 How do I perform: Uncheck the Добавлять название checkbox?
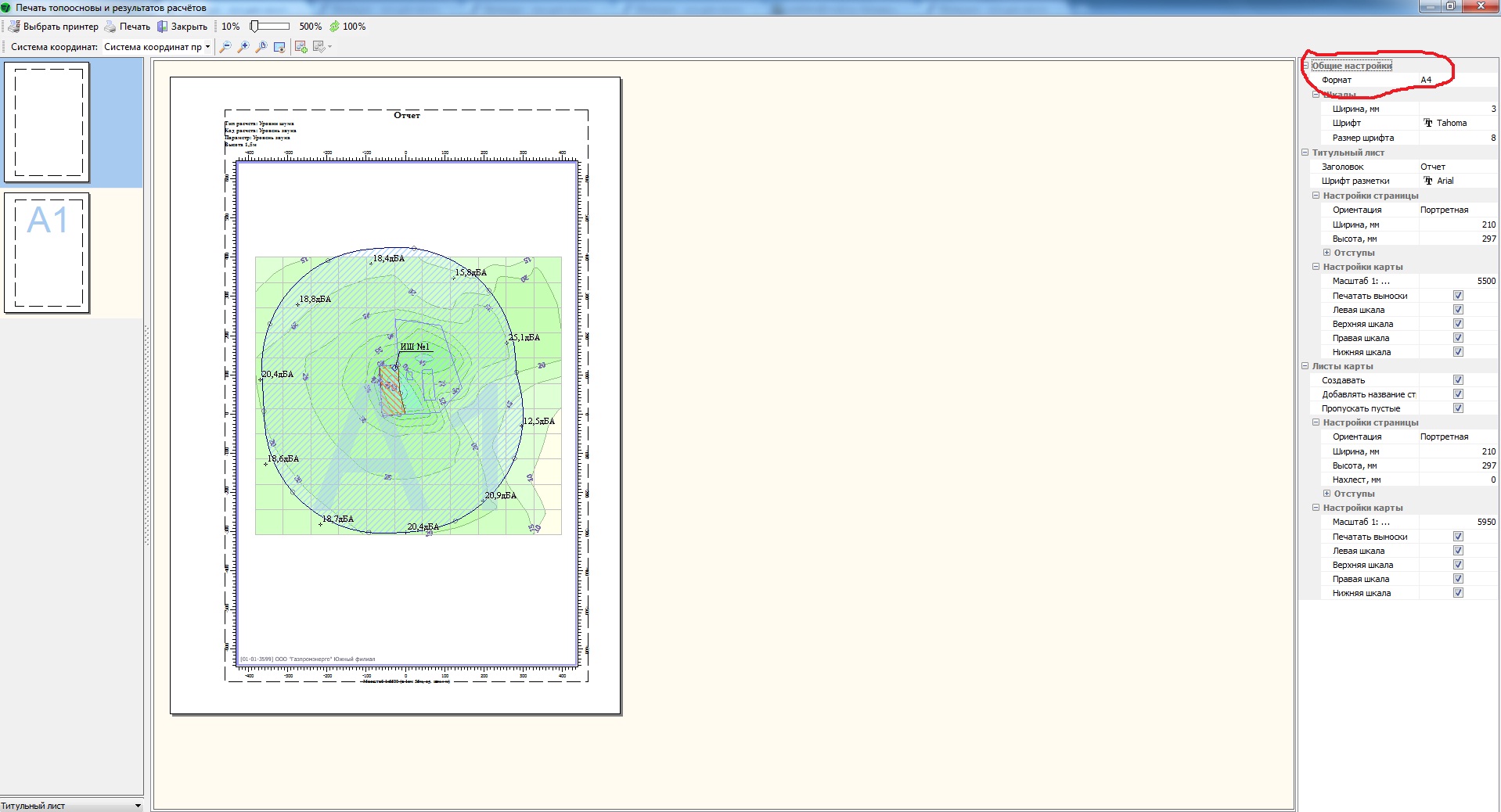tap(1458, 394)
